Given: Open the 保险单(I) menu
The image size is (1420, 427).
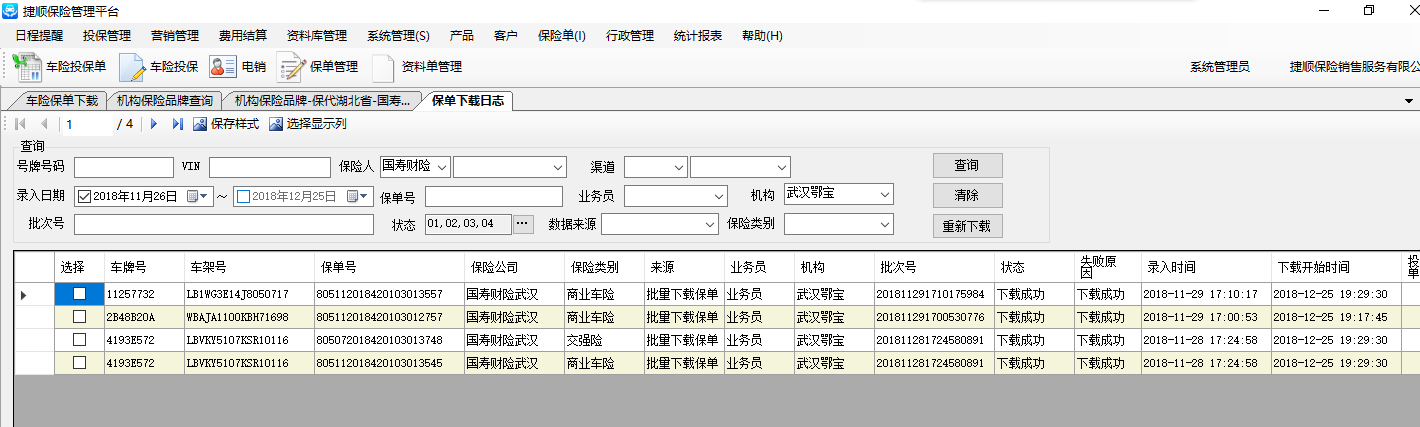Looking at the screenshot, I should (x=562, y=36).
